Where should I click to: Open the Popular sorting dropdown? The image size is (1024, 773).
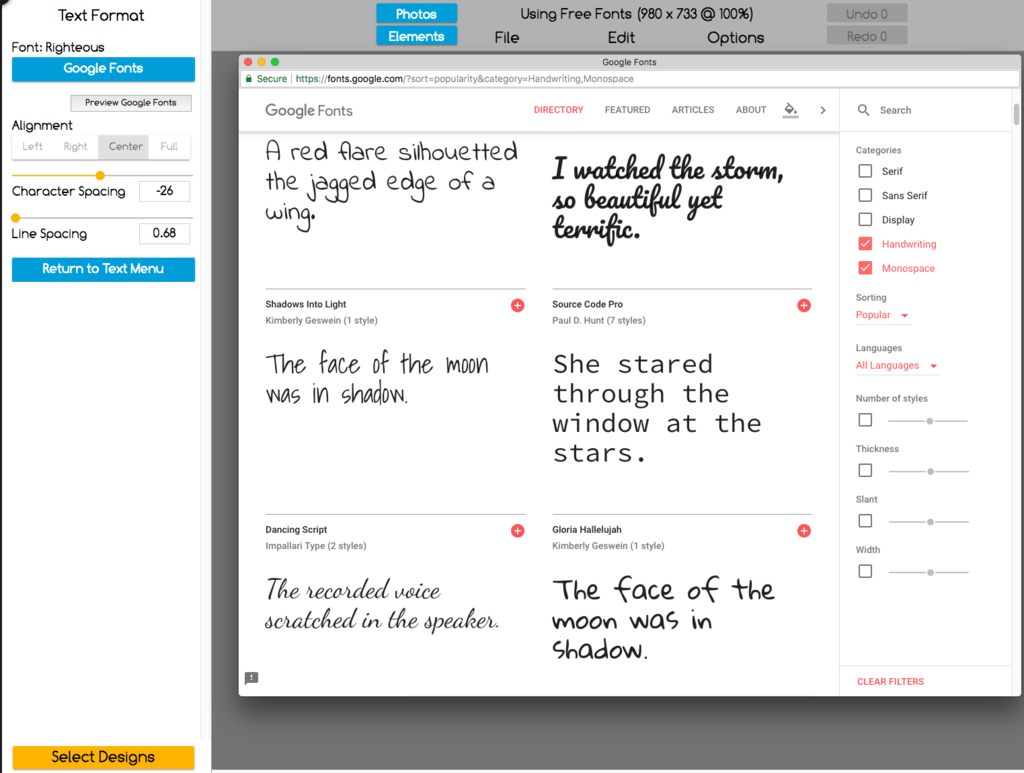(882, 315)
